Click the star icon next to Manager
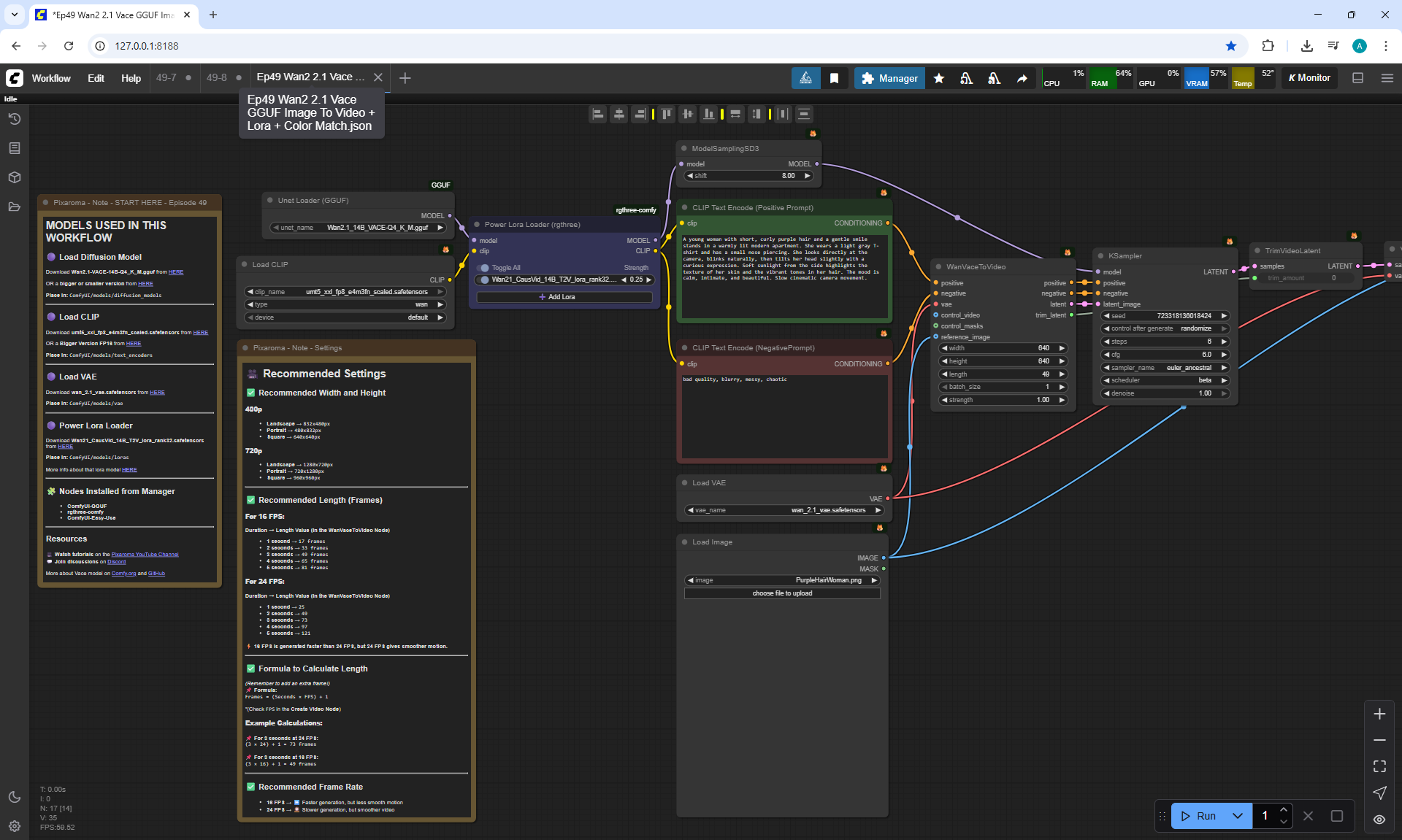Image resolution: width=1402 pixels, height=840 pixels. (x=939, y=78)
